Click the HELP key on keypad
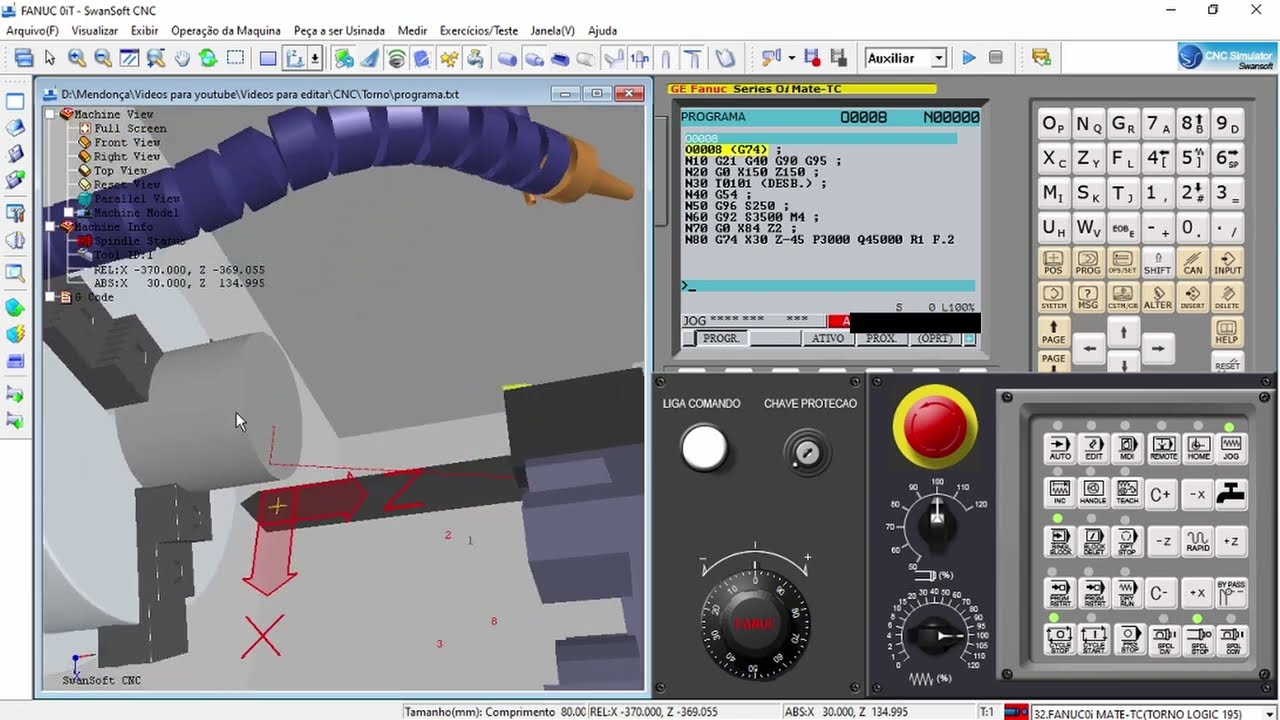Viewport: 1280px width, 720px height. point(1227,333)
